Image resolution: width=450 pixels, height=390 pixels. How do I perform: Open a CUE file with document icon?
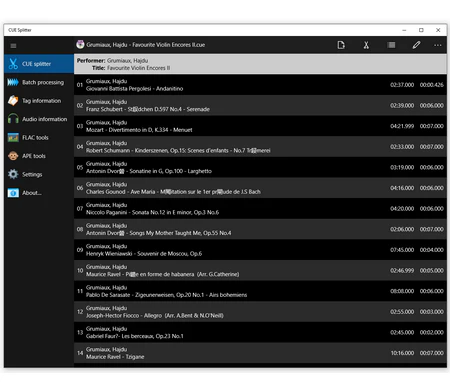(341, 45)
